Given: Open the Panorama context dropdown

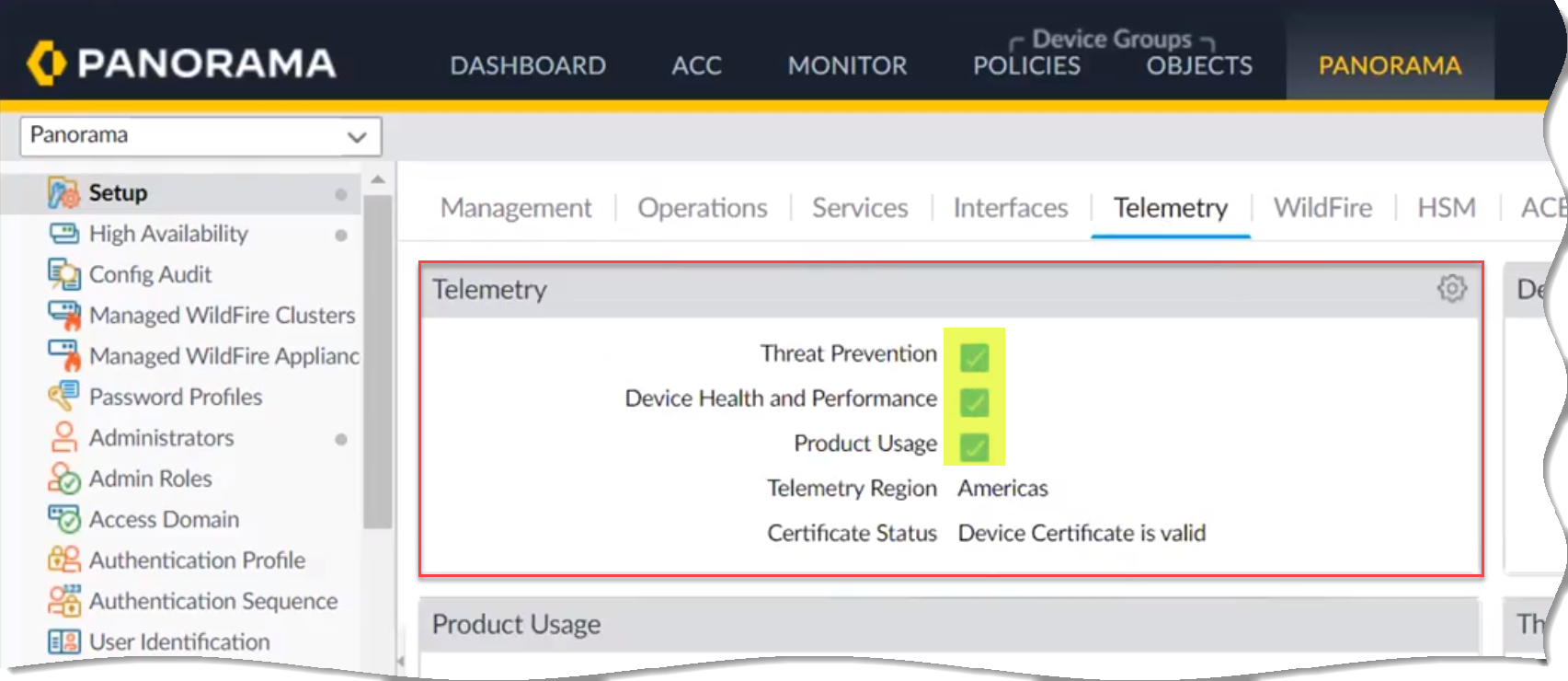Looking at the screenshot, I should click(x=200, y=136).
